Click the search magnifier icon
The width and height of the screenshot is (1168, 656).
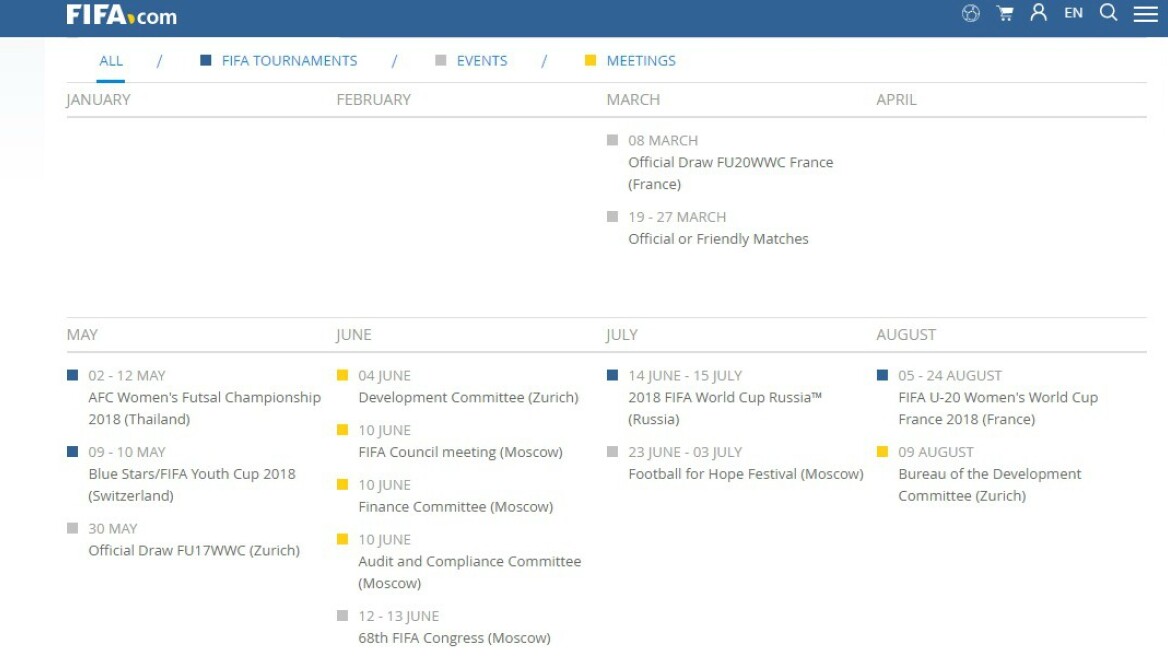[1108, 13]
